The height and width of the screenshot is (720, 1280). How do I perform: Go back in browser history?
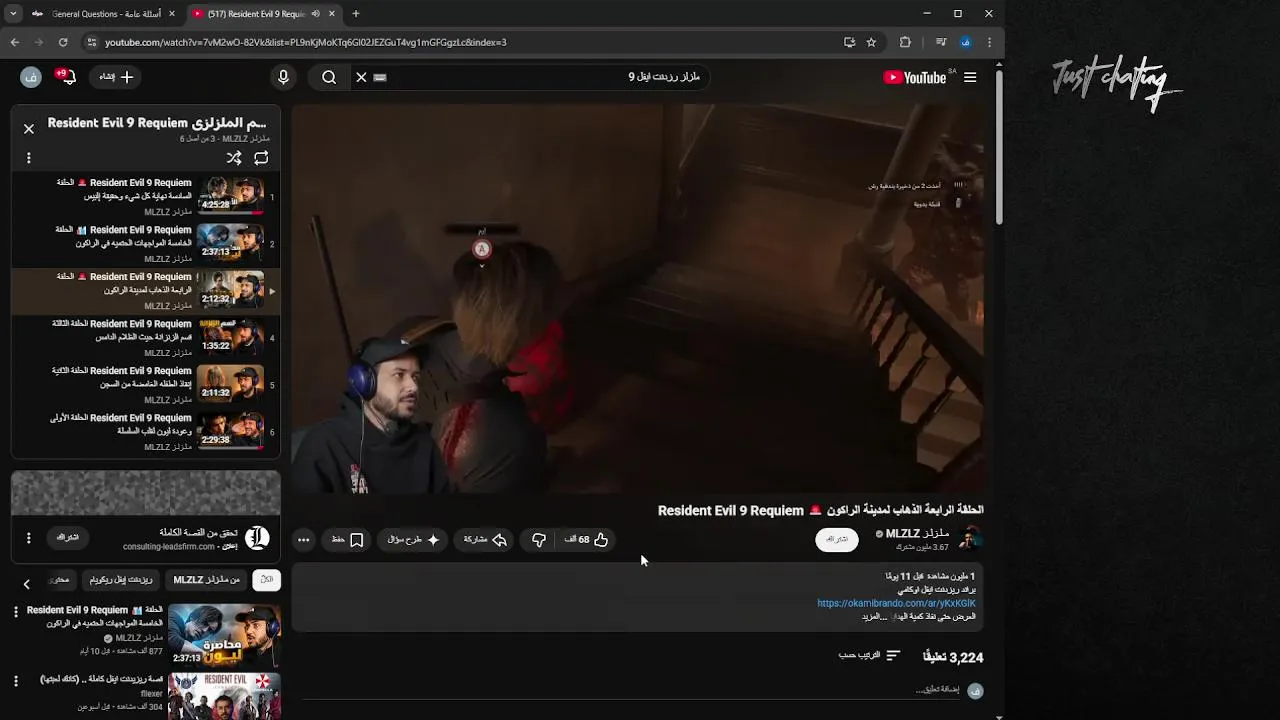15,42
